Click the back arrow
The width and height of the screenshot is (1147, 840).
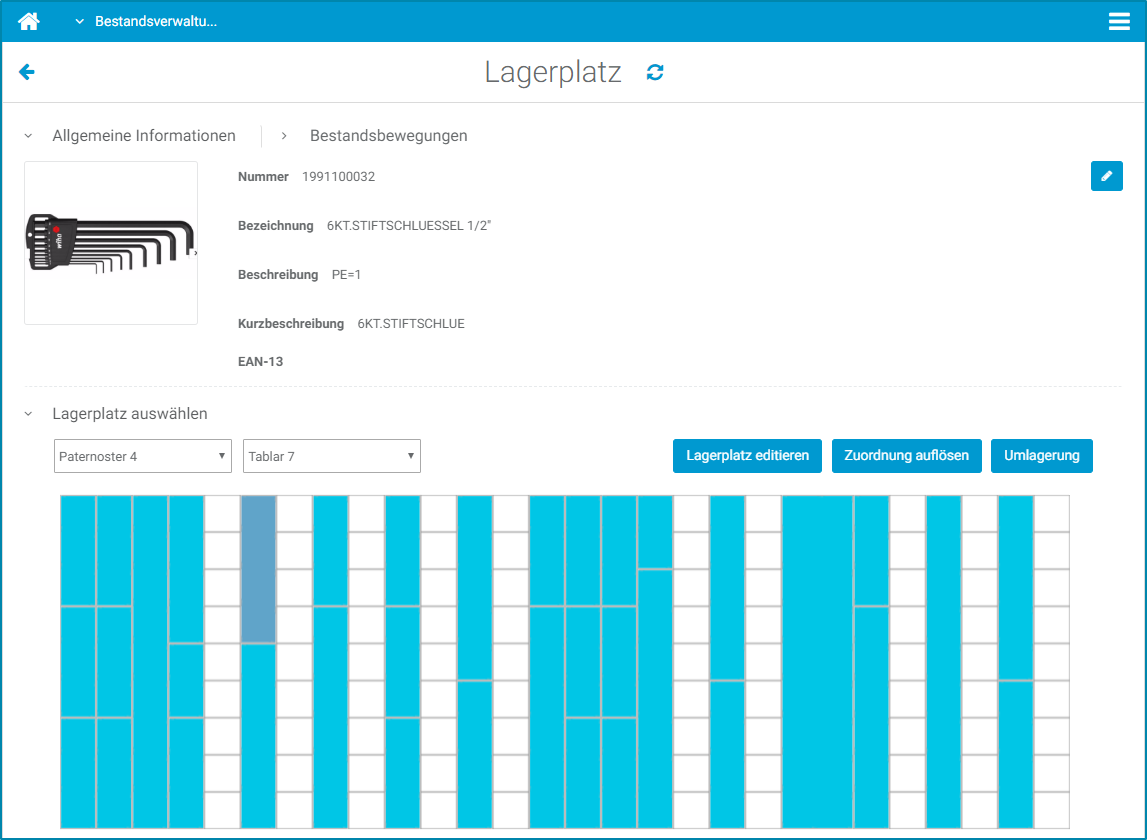coord(26,72)
